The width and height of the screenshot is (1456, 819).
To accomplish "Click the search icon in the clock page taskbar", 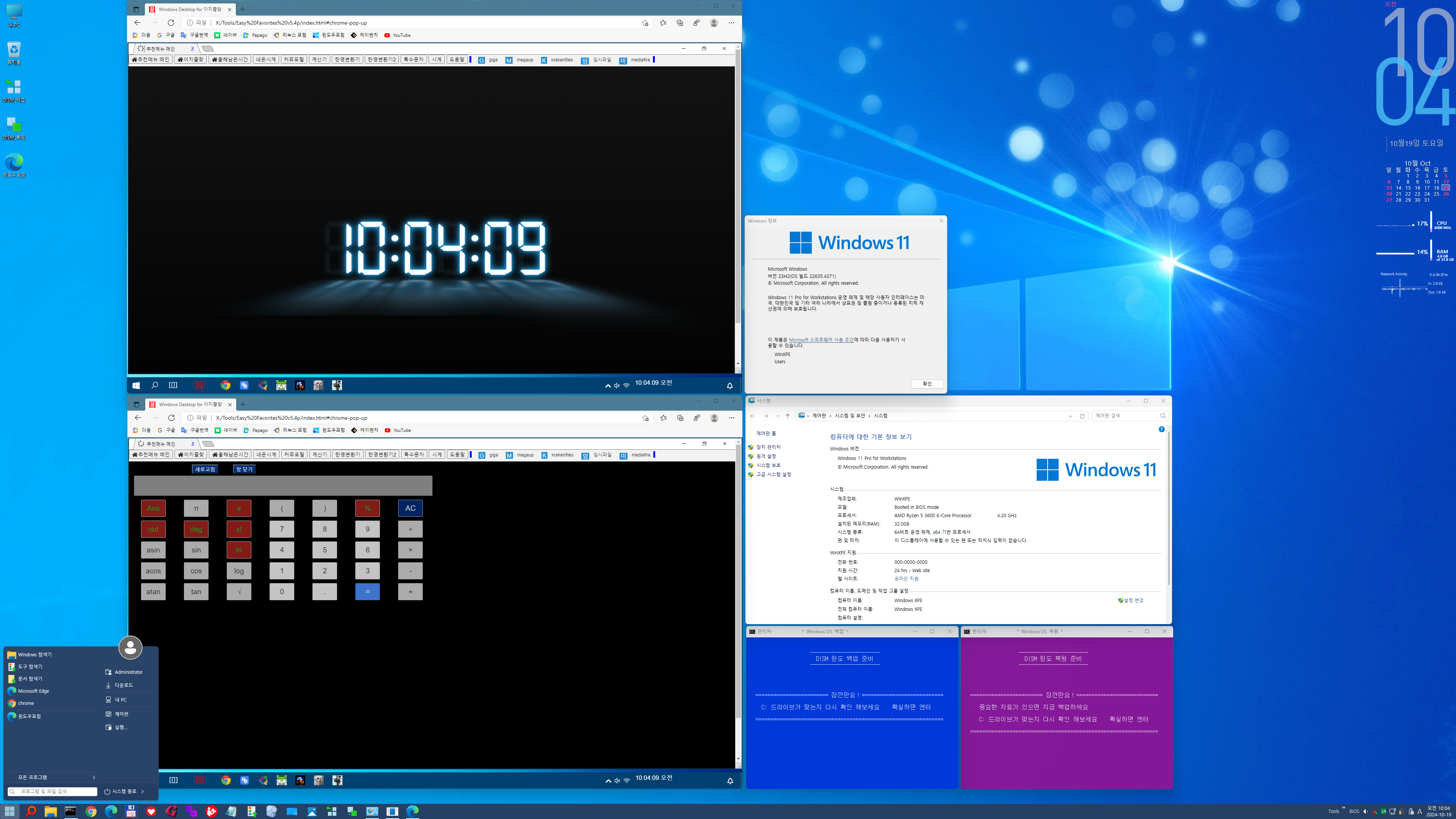I will click(x=154, y=386).
